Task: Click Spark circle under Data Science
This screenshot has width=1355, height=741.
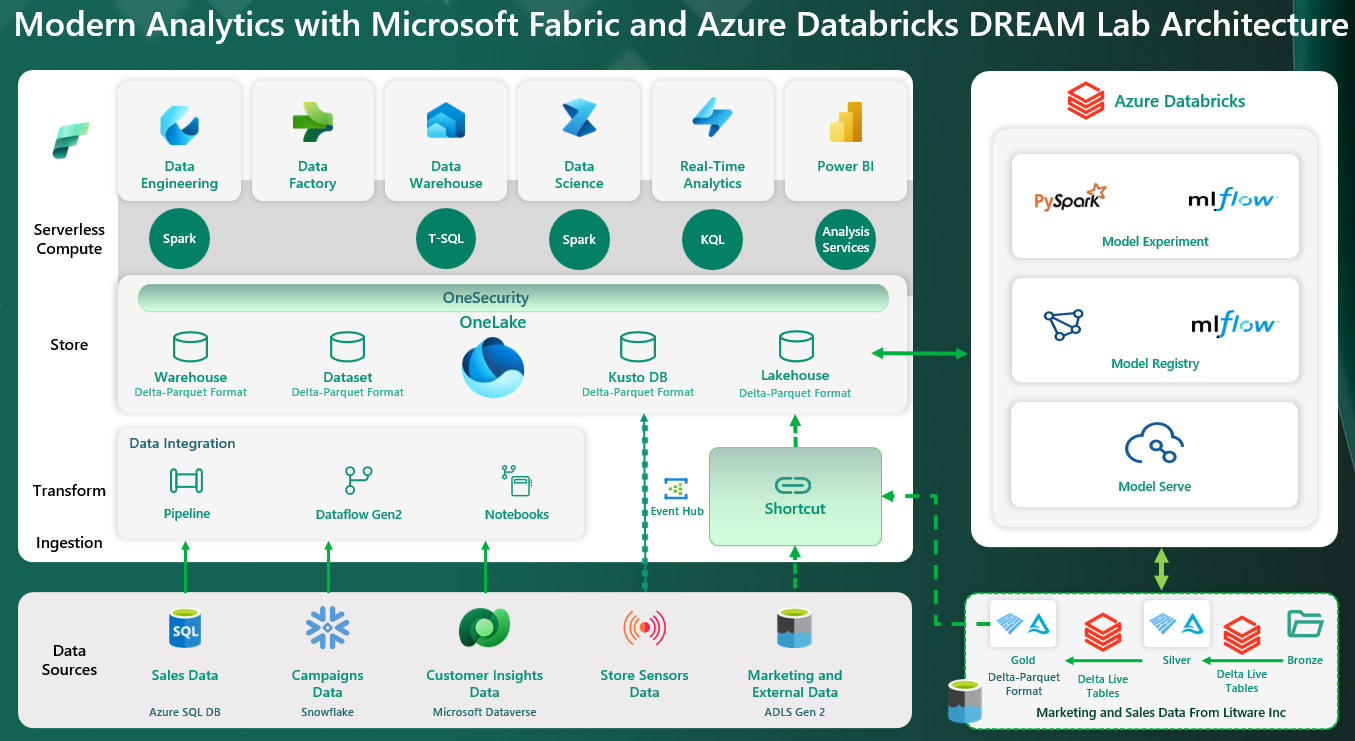Action: tap(579, 239)
